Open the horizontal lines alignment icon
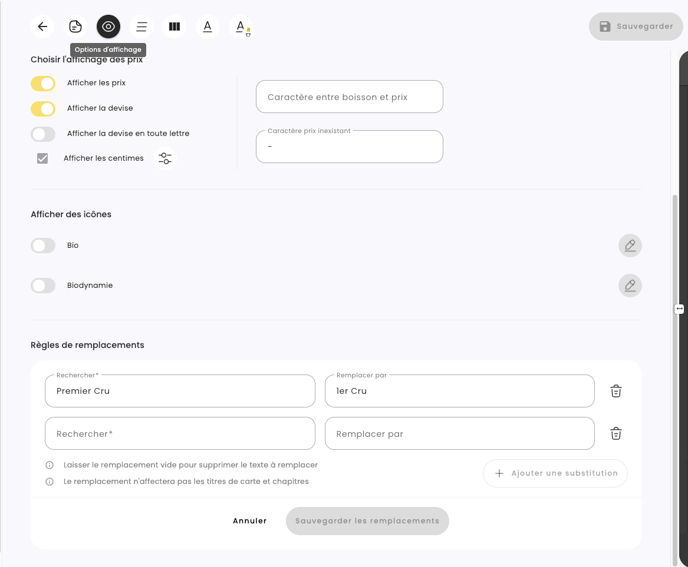 point(141,27)
